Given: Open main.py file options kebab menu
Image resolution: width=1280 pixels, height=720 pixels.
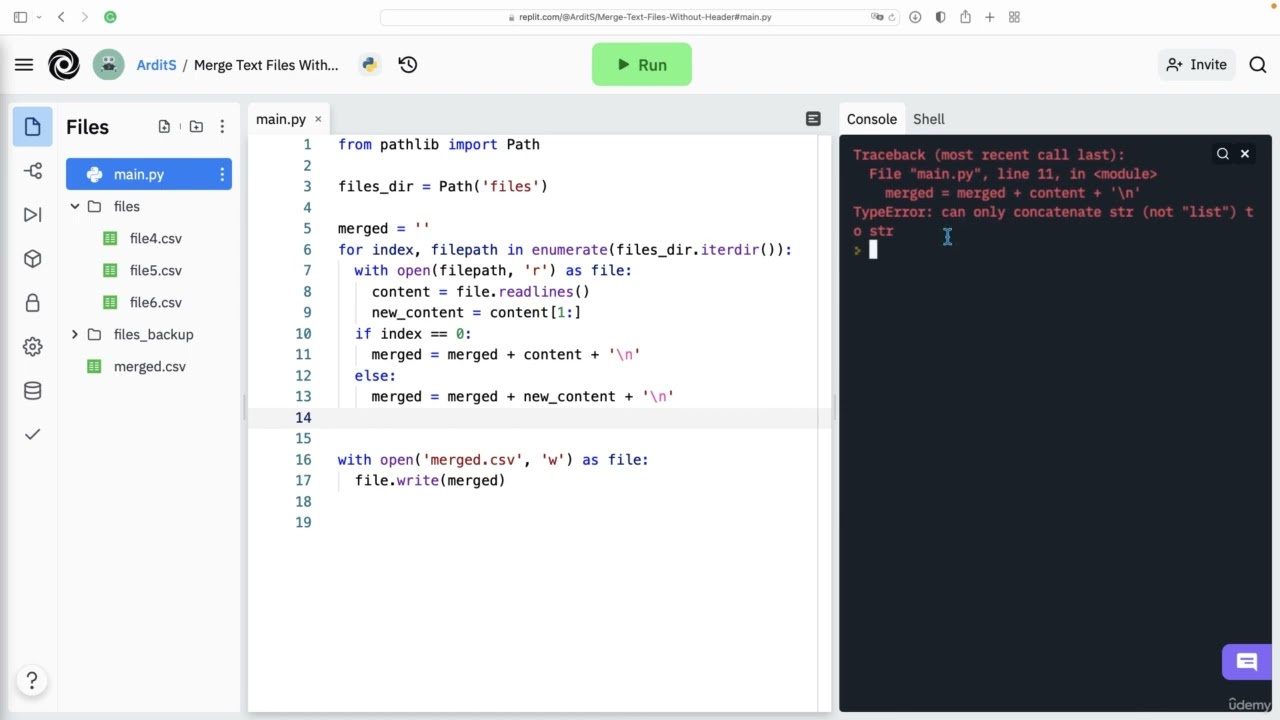Looking at the screenshot, I should (222, 174).
